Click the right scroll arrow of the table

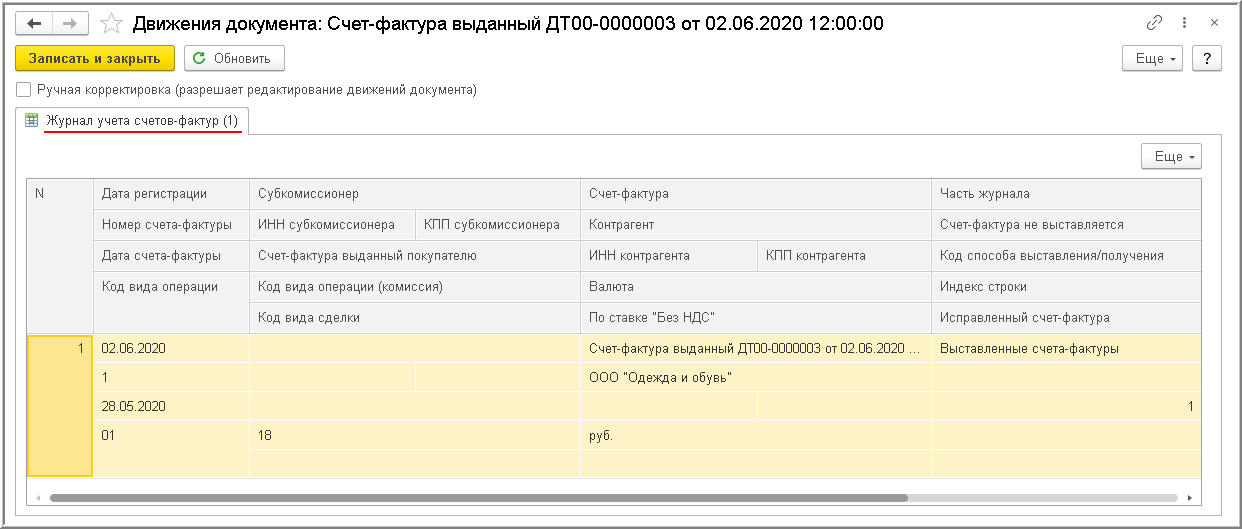pyautogui.click(x=1190, y=497)
